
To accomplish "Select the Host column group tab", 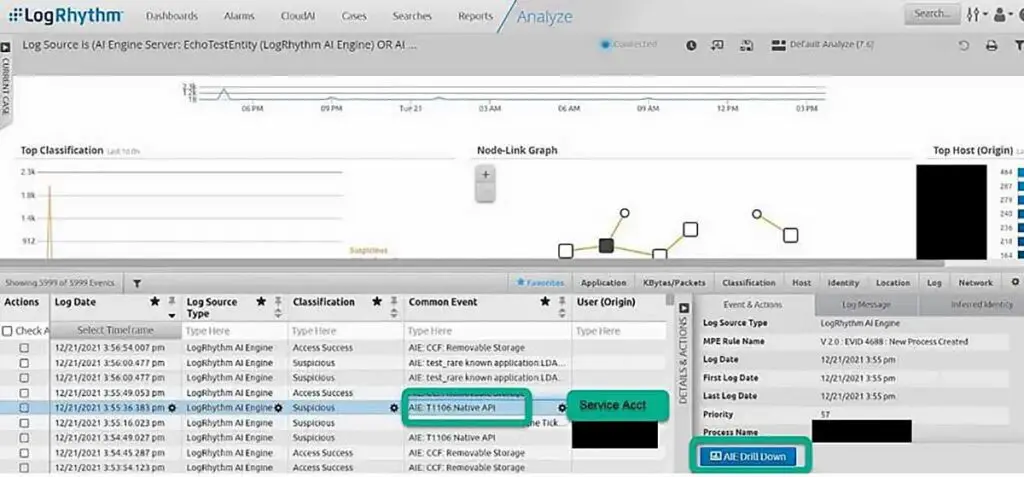I will (x=801, y=283).
